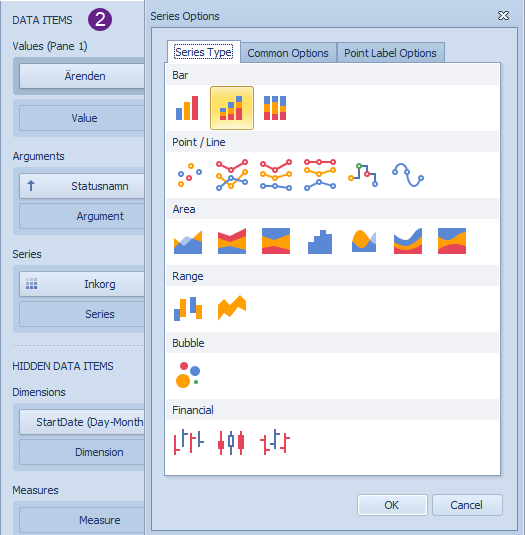
Task: Open the Point Label Options tab
Action: pyautogui.click(x=390, y=53)
